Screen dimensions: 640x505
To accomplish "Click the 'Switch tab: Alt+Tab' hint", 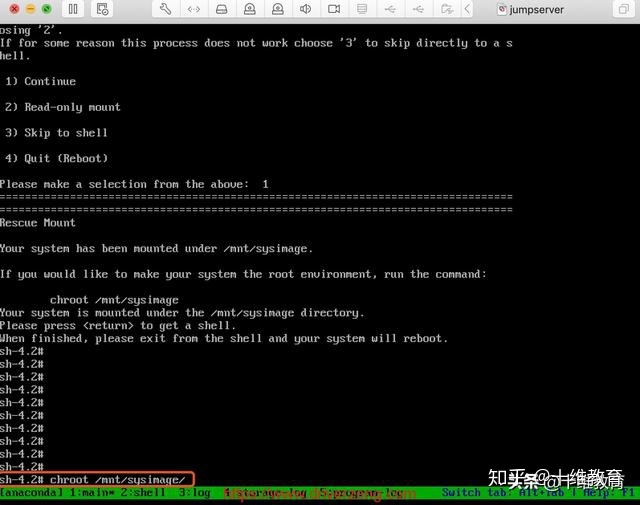I will click(503, 492).
